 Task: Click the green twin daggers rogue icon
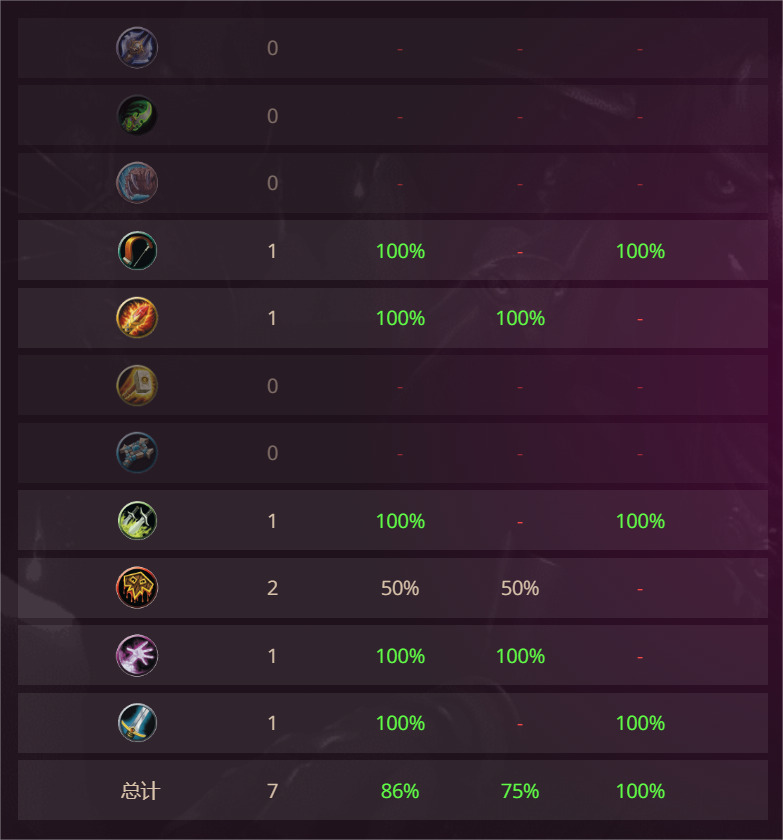[137, 520]
